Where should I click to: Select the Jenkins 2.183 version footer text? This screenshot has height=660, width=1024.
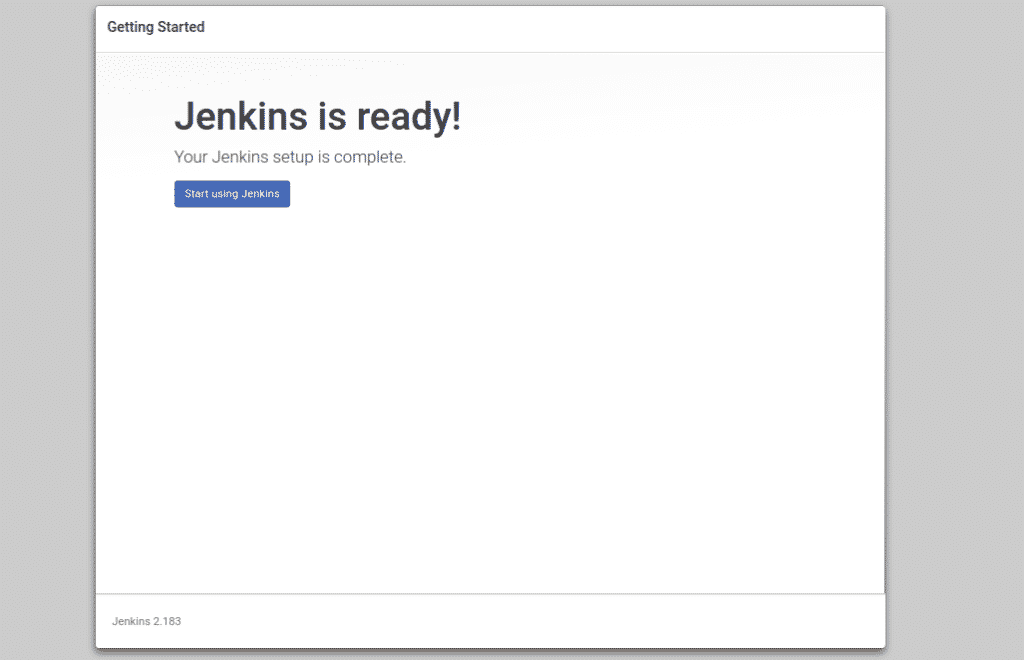146,621
